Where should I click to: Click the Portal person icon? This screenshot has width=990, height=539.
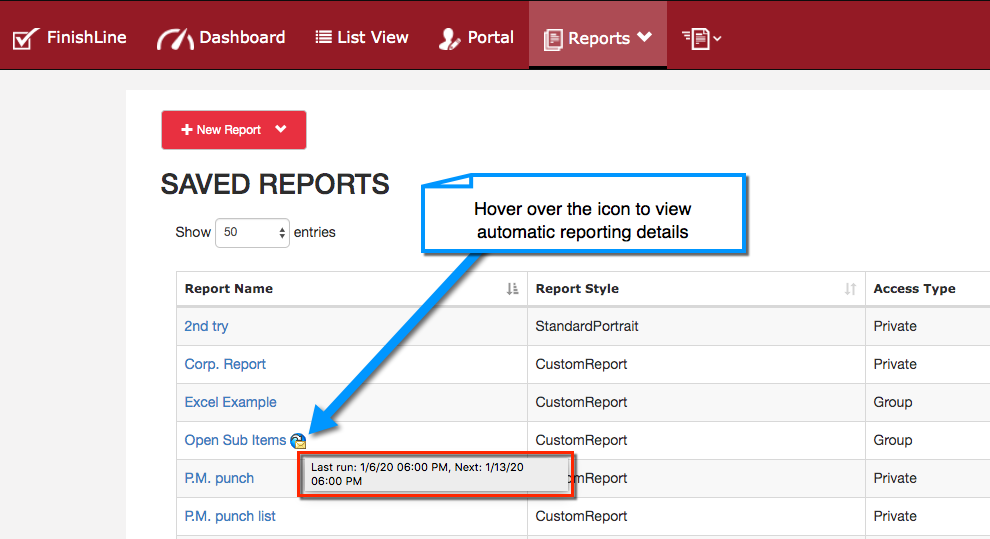pyautogui.click(x=449, y=39)
